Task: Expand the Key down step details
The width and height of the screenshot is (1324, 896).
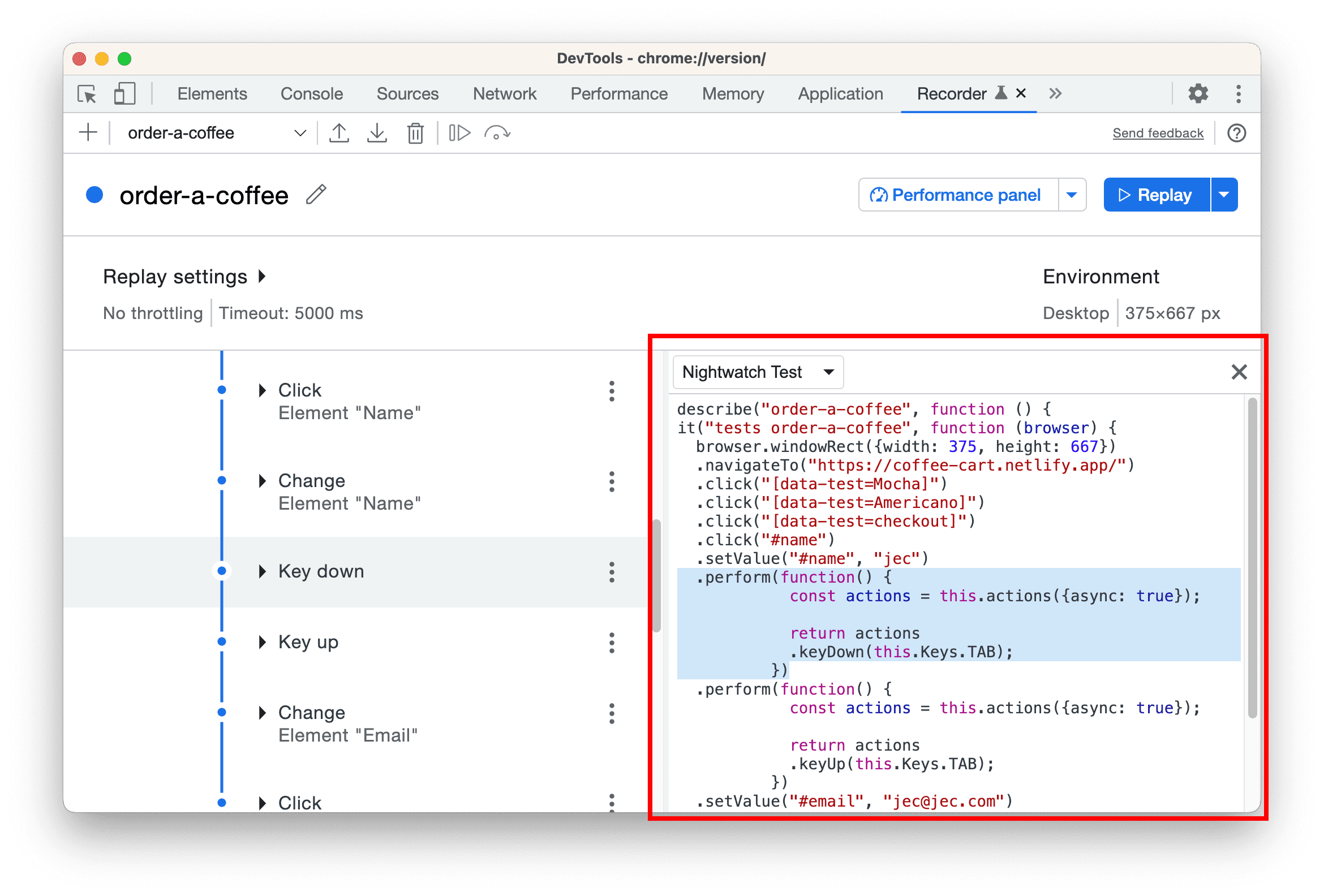Action: [x=262, y=572]
